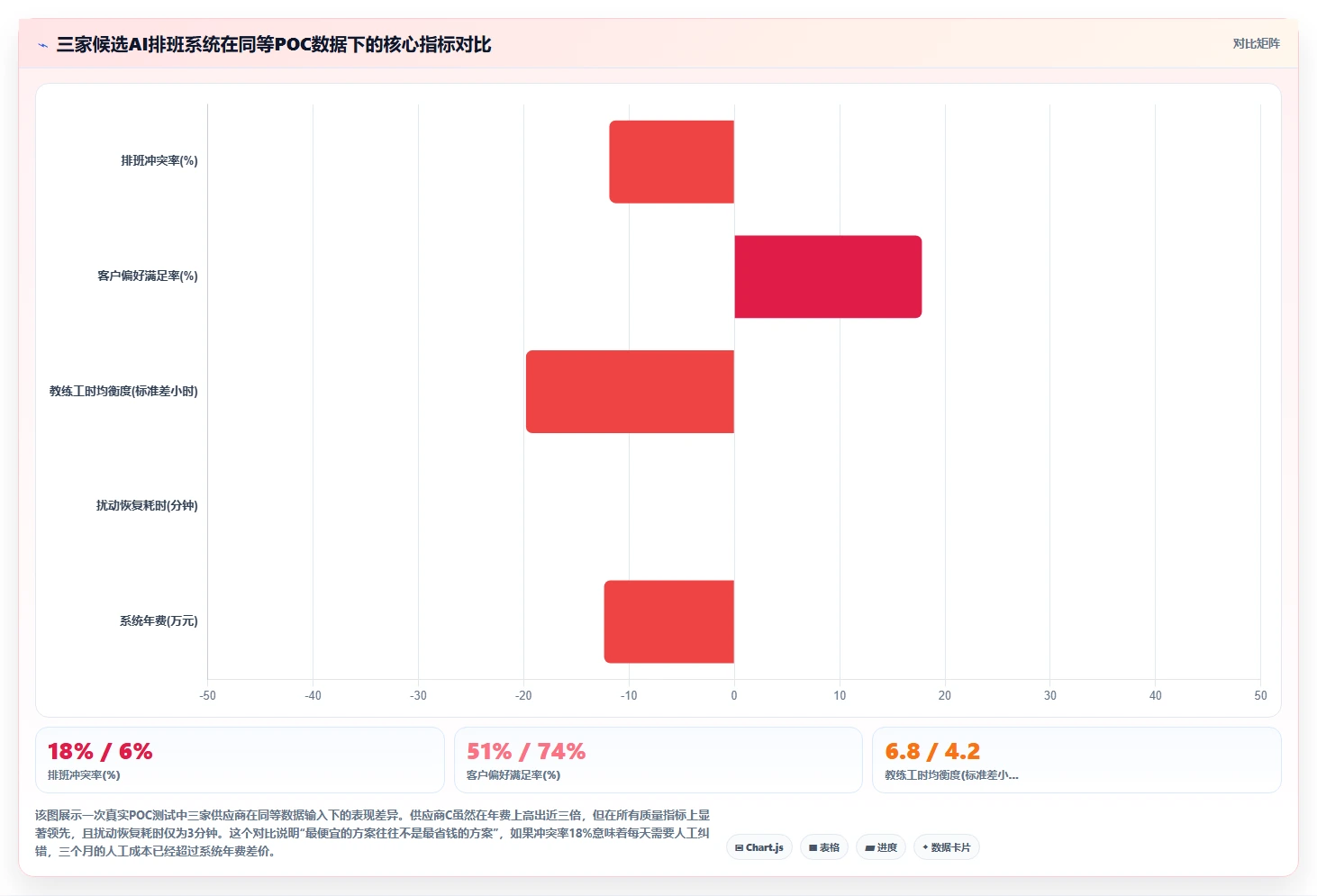Viewport: 1317px width, 896px height.
Task: Click the 客户偏好满足率(%) axis label
Action: coord(148,276)
